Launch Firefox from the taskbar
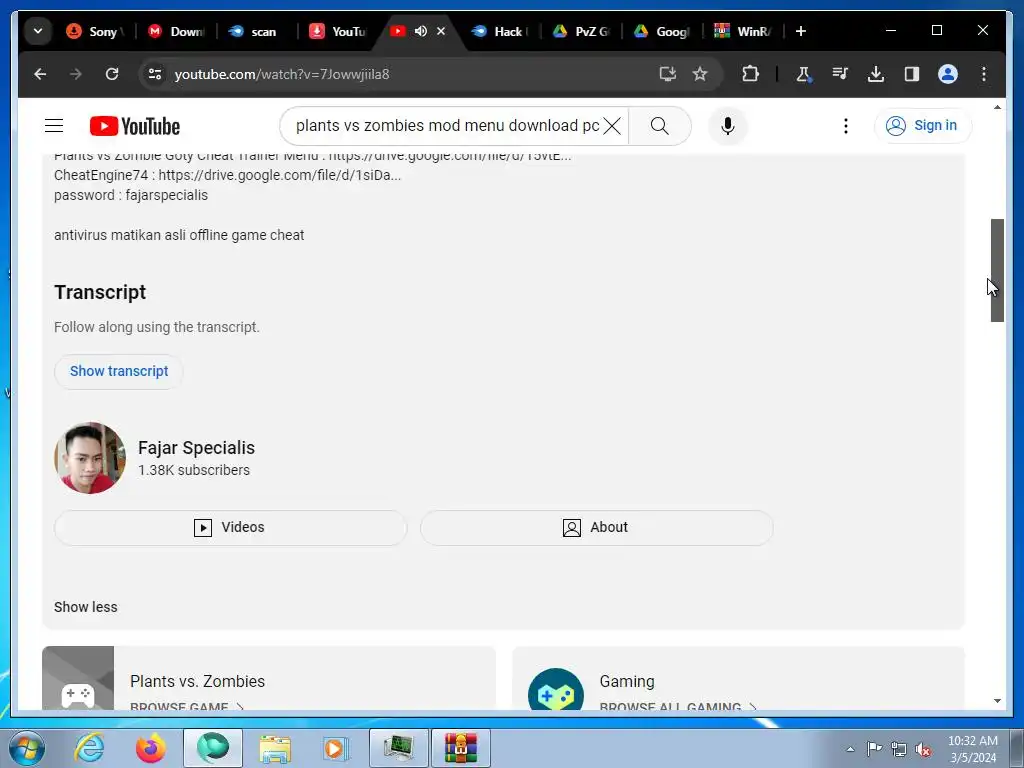This screenshot has width=1024, height=768. [150, 748]
